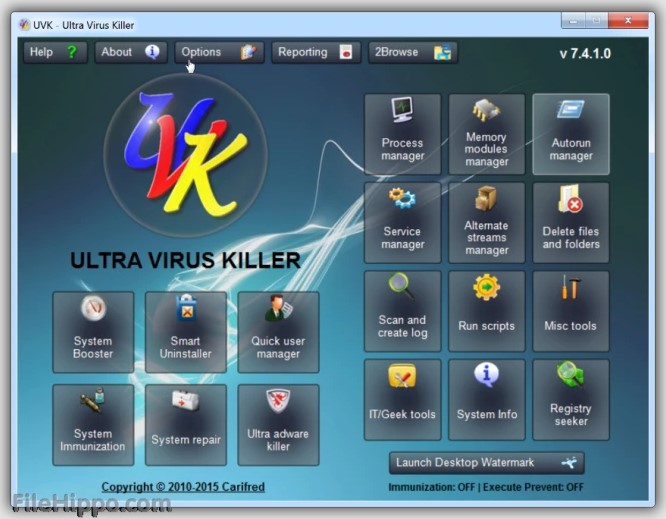
Task: Start System repair
Action: pos(186,425)
